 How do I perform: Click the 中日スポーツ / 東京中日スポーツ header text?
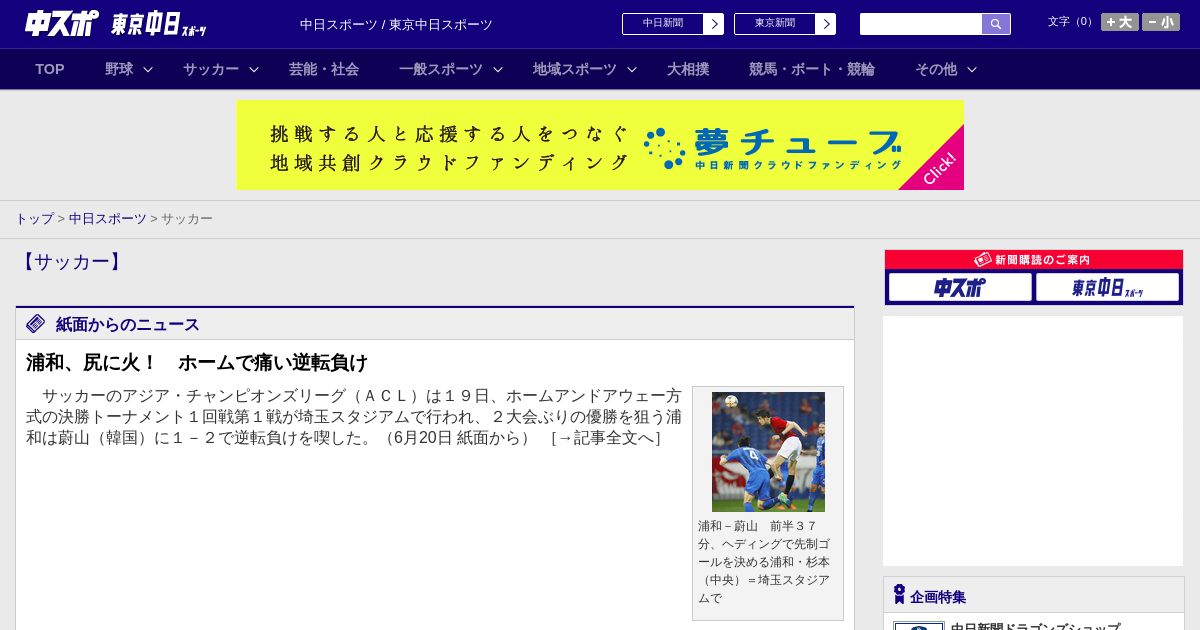[396, 24]
